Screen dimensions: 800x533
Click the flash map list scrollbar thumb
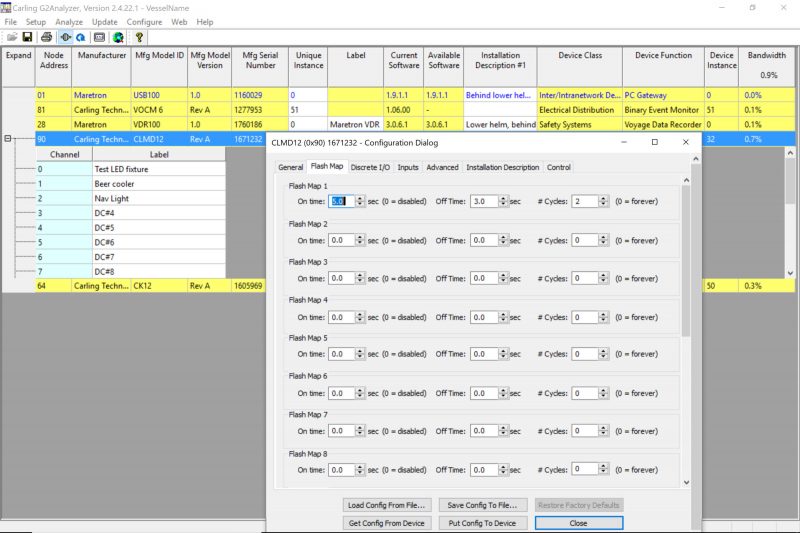(686, 261)
